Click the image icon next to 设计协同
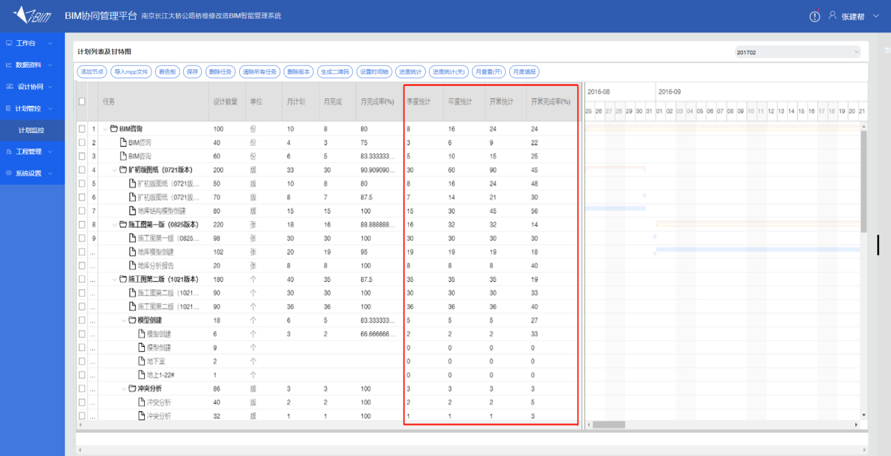This screenshot has width=891, height=456. click(9, 86)
